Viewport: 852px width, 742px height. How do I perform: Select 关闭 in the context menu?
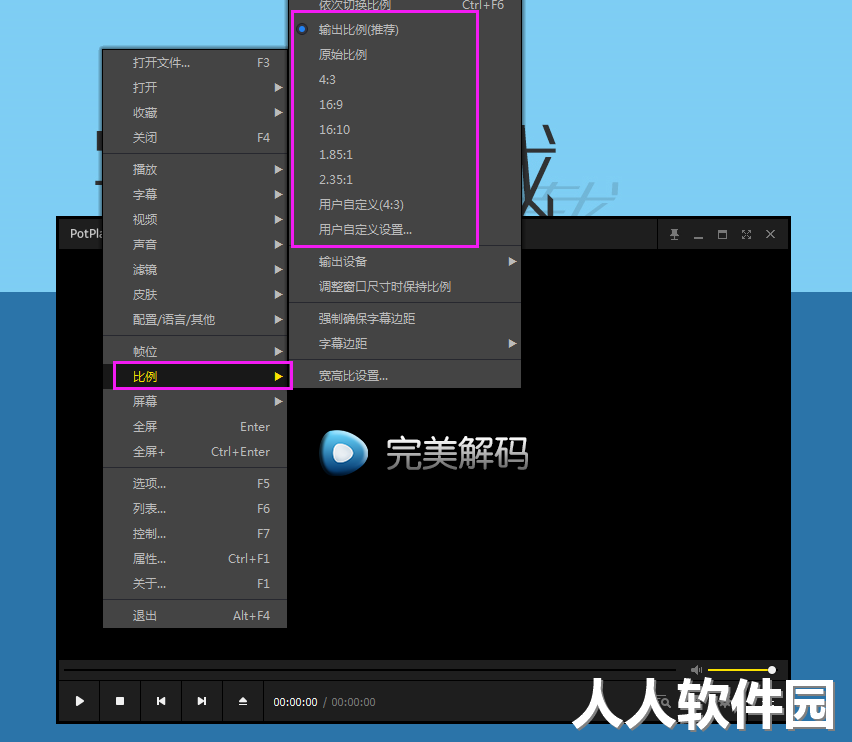195,137
